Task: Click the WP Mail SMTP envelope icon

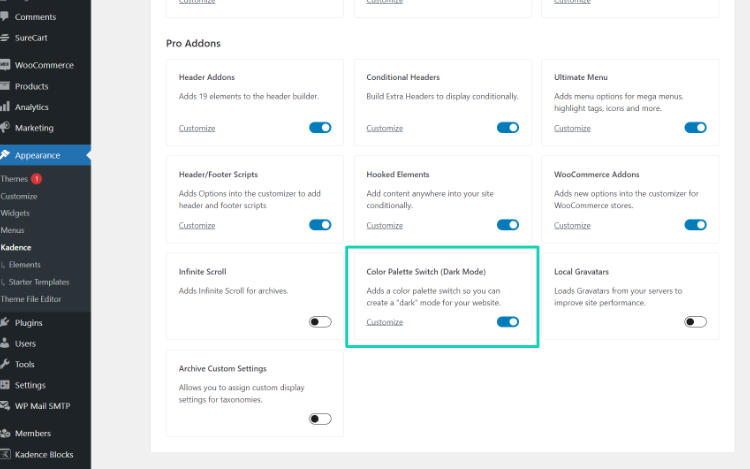Action: point(6,406)
